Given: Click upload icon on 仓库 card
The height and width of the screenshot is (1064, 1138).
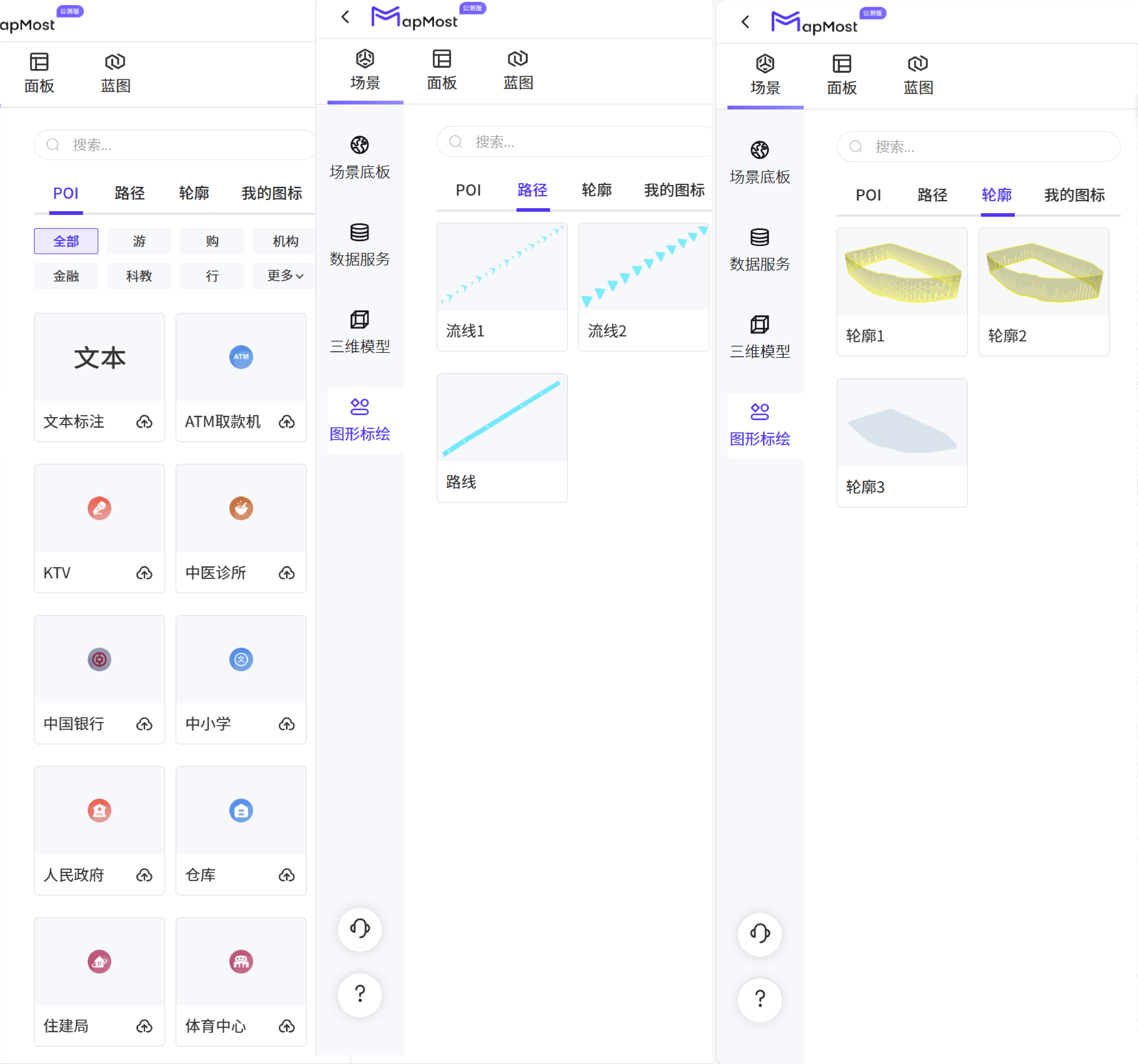Looking at the screenshot, I should pyautogui.click(x=286, y=875).
